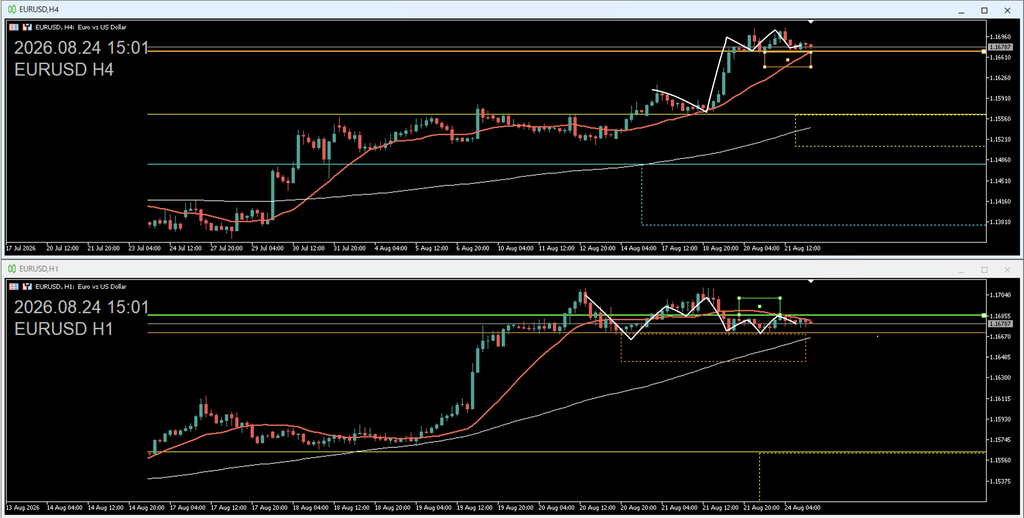Click the lower-left corner handle of the orange H4 rectangle
The height and width of the screenshot is (518, 1024).
click(765, 67)
